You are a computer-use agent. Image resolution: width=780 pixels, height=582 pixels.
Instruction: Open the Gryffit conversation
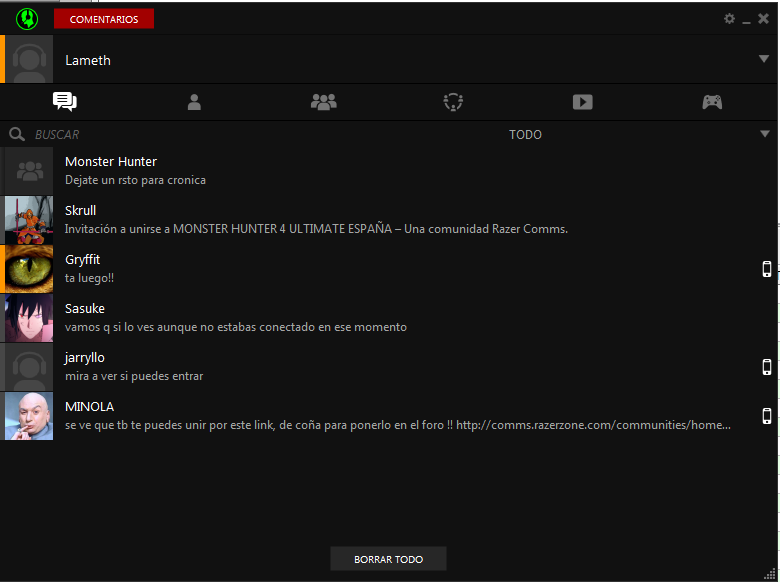[388, 269]
